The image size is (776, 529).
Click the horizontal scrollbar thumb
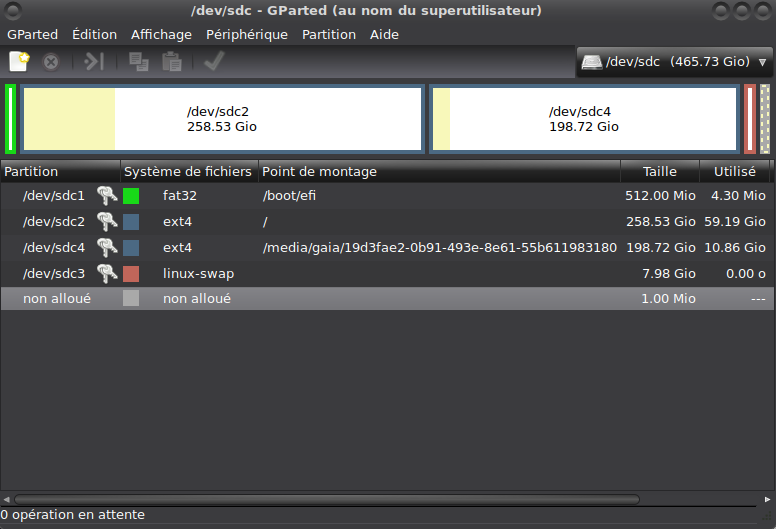click(x=327, y=499)
